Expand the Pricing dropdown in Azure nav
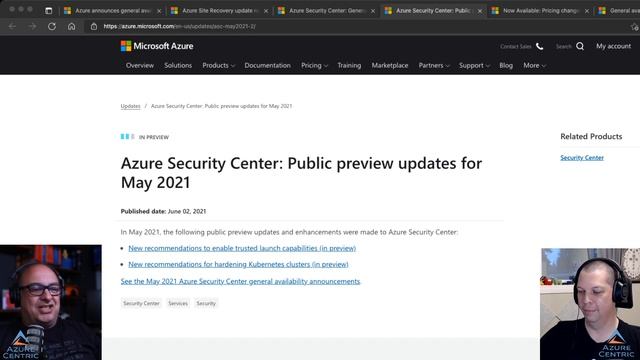Screen dimensions: 640x360 coord(314,65)
